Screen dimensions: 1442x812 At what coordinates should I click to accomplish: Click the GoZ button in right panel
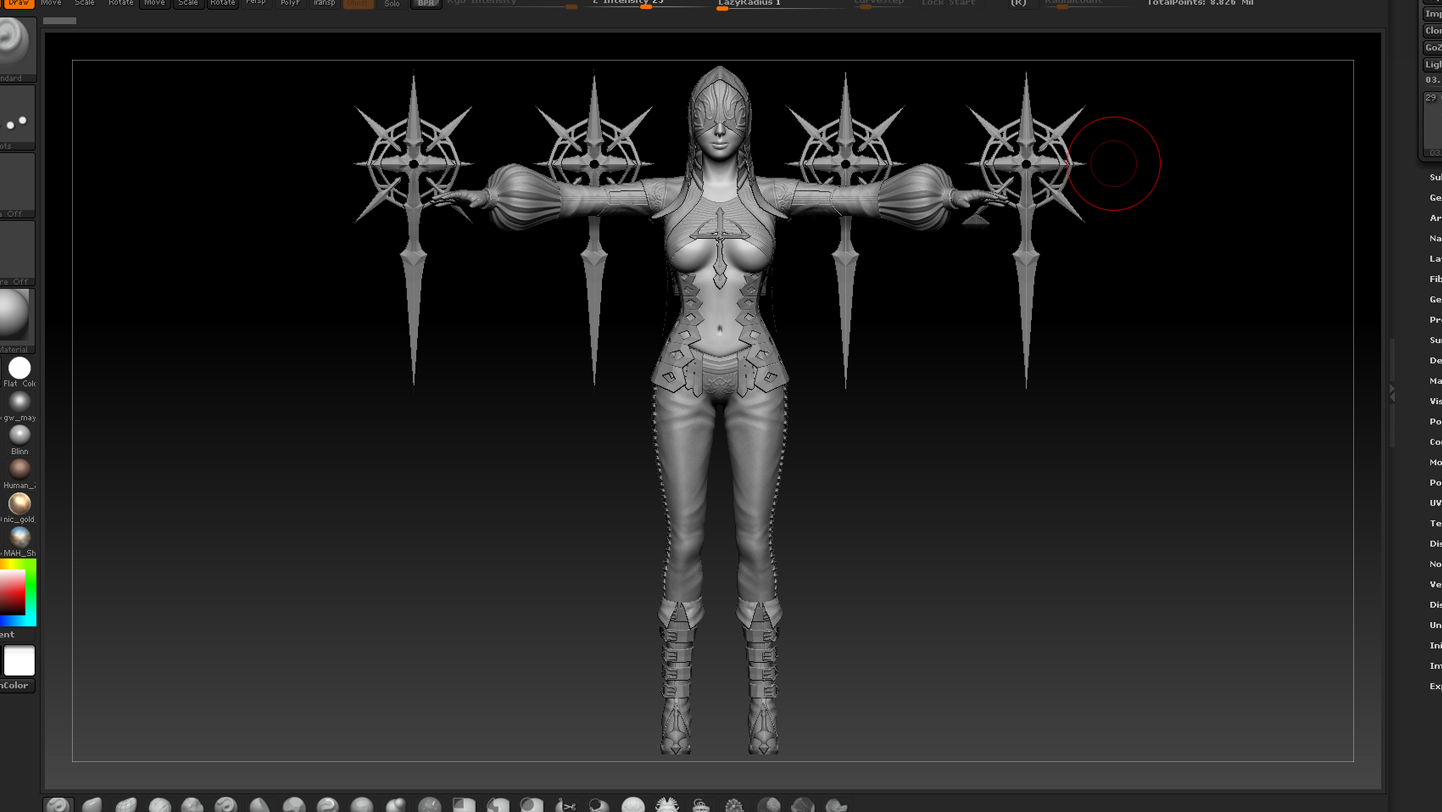pyautogui.click(x=1433, y=47)
